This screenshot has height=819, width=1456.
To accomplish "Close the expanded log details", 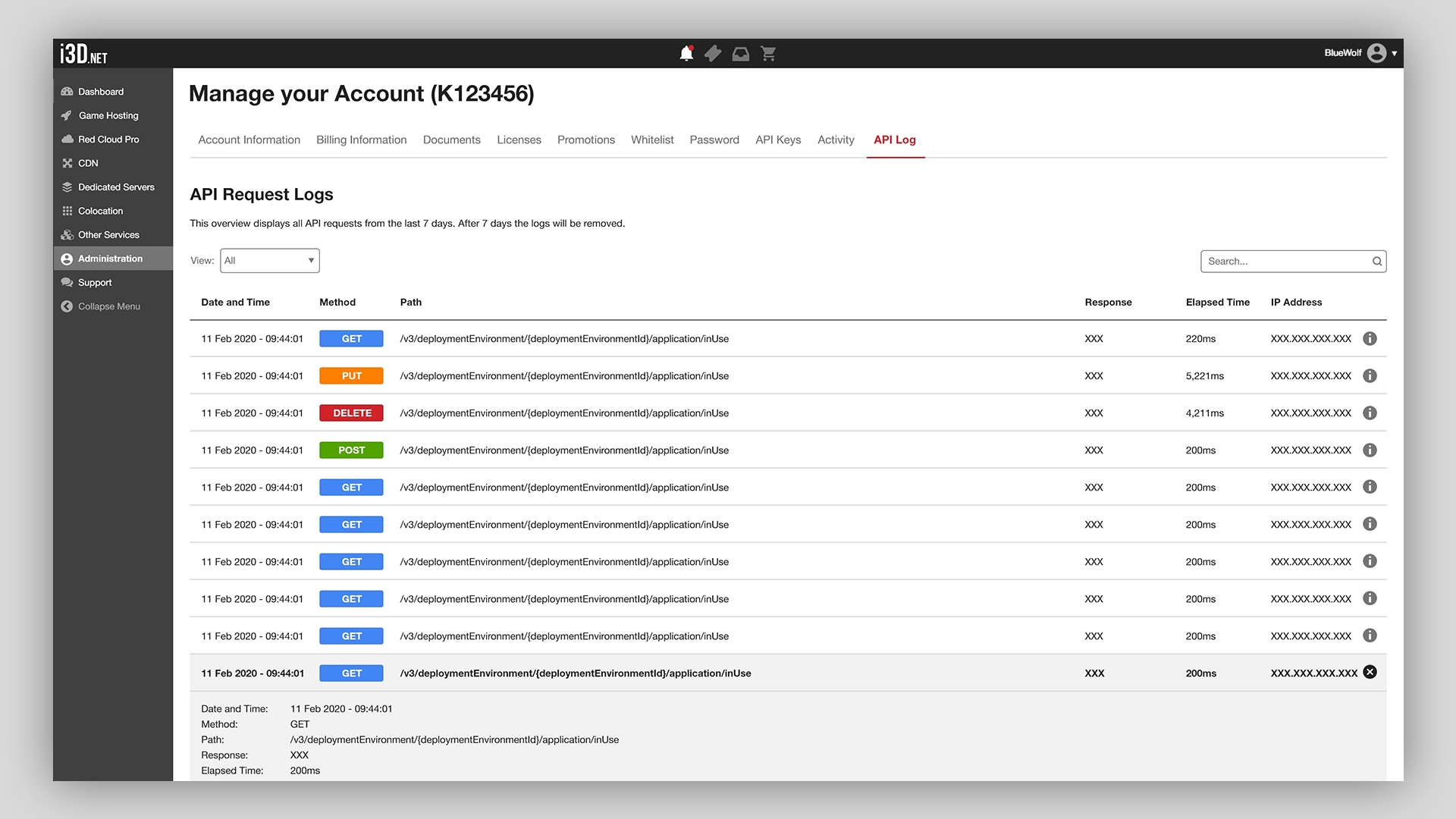I will coord(1370,672).
